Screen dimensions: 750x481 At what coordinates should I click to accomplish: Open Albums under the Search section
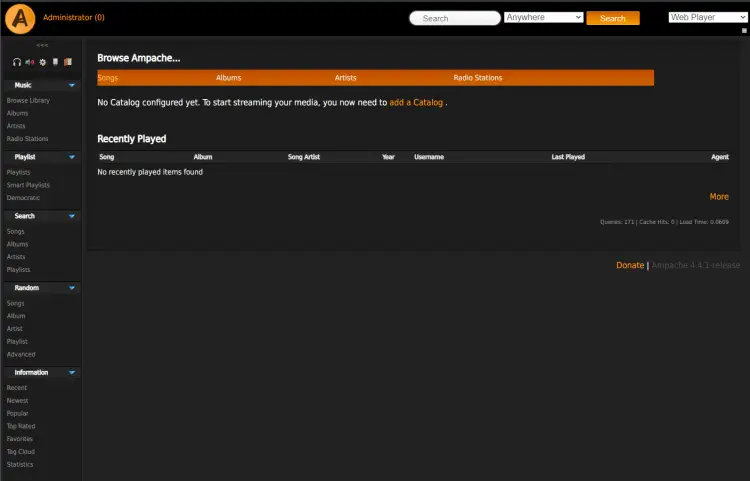point(17,244)
